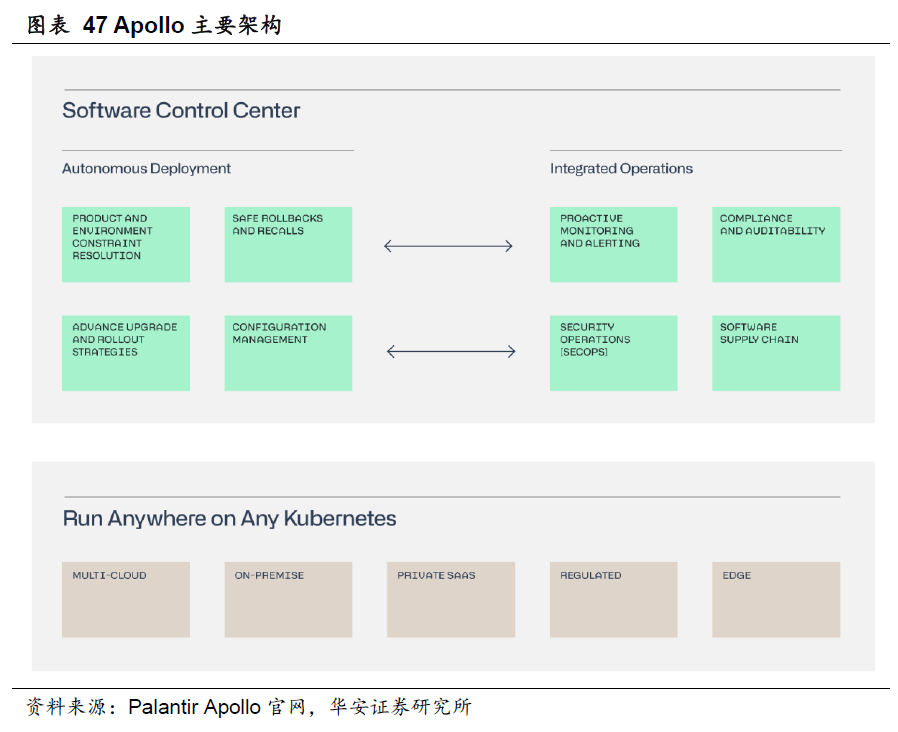Viewport: 898px width, 732px height.
Task: Click the On-Premise box
Action: (x=288, y=599)
